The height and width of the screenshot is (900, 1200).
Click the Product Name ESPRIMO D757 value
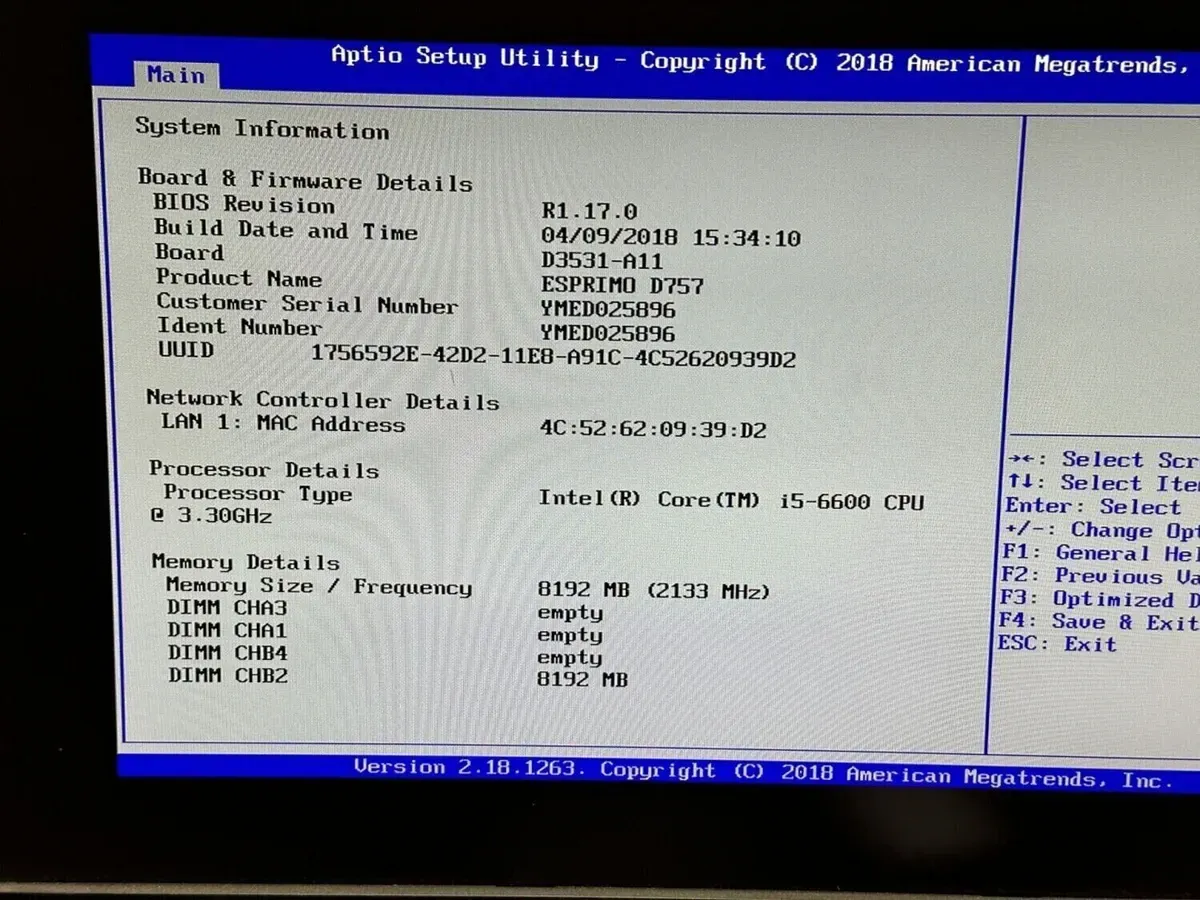[622, 286]
